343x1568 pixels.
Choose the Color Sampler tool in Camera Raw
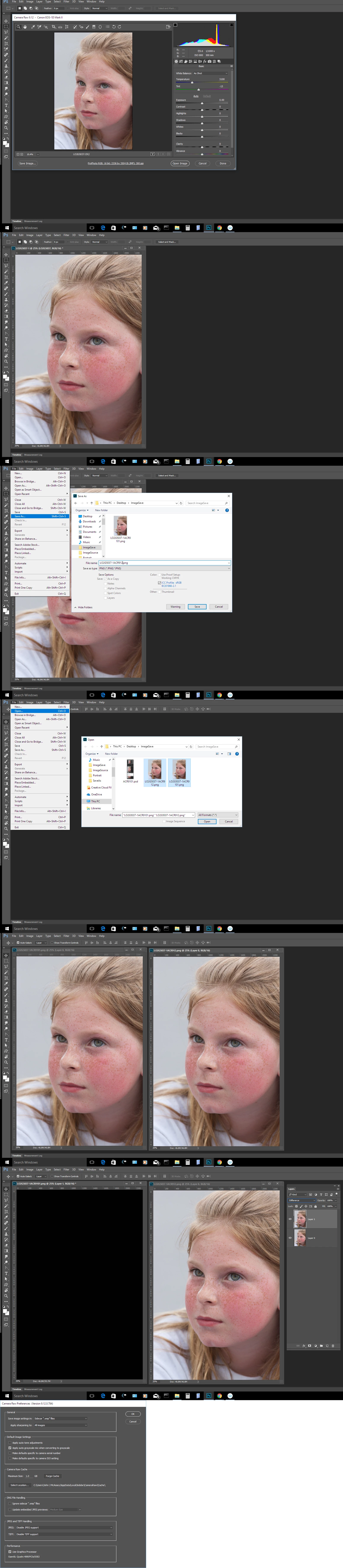pos(40,27)
